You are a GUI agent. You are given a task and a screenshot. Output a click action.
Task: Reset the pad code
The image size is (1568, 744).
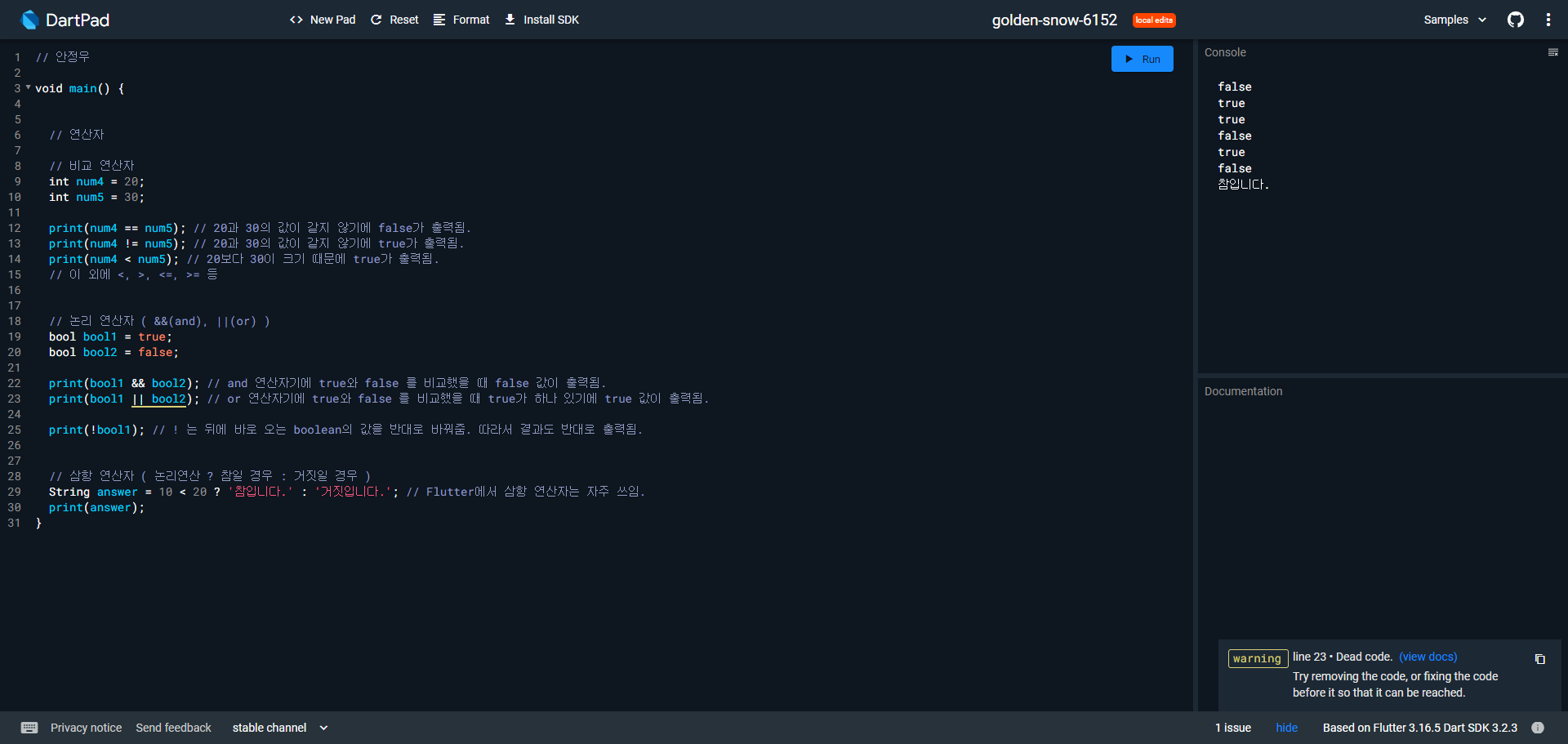[394, 20]
